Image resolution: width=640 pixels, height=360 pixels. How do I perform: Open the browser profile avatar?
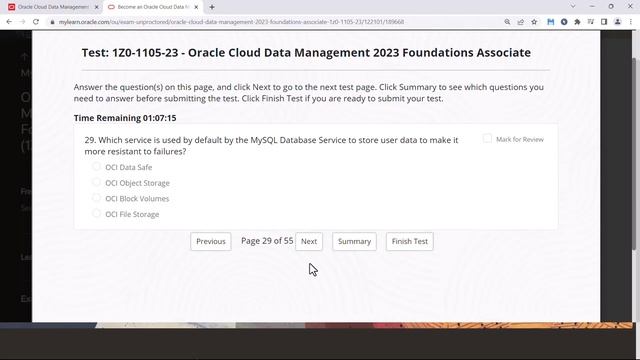(618, 22)
